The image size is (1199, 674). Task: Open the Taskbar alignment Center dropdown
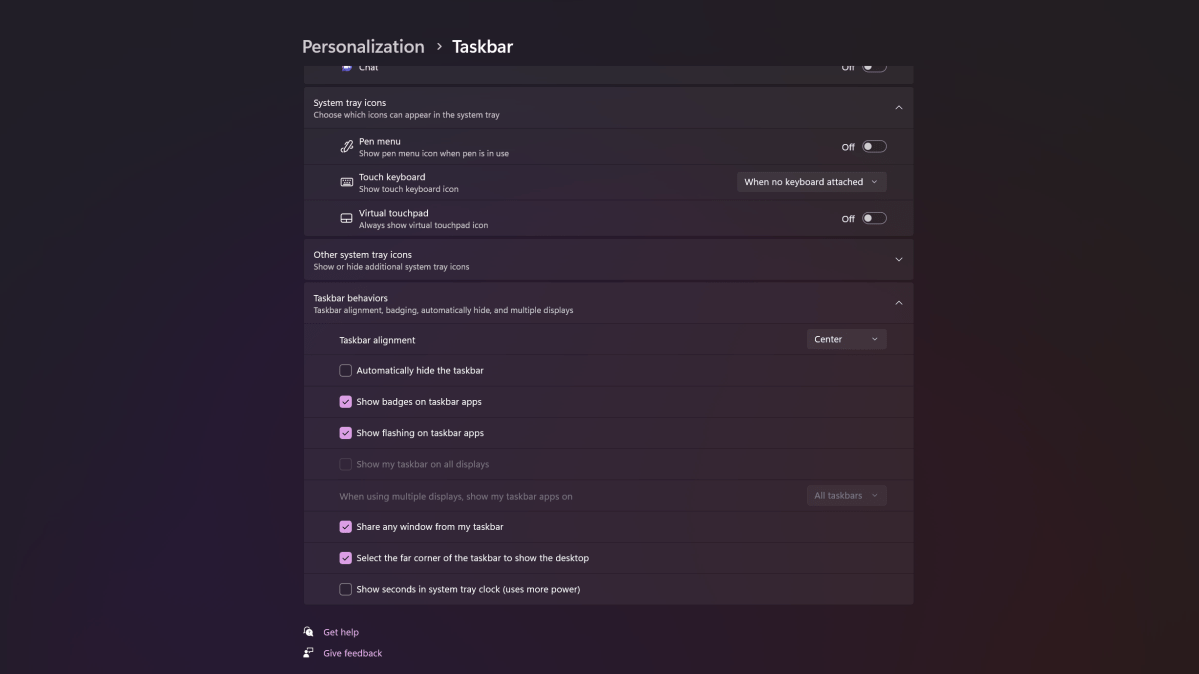[x=846, y=339]
